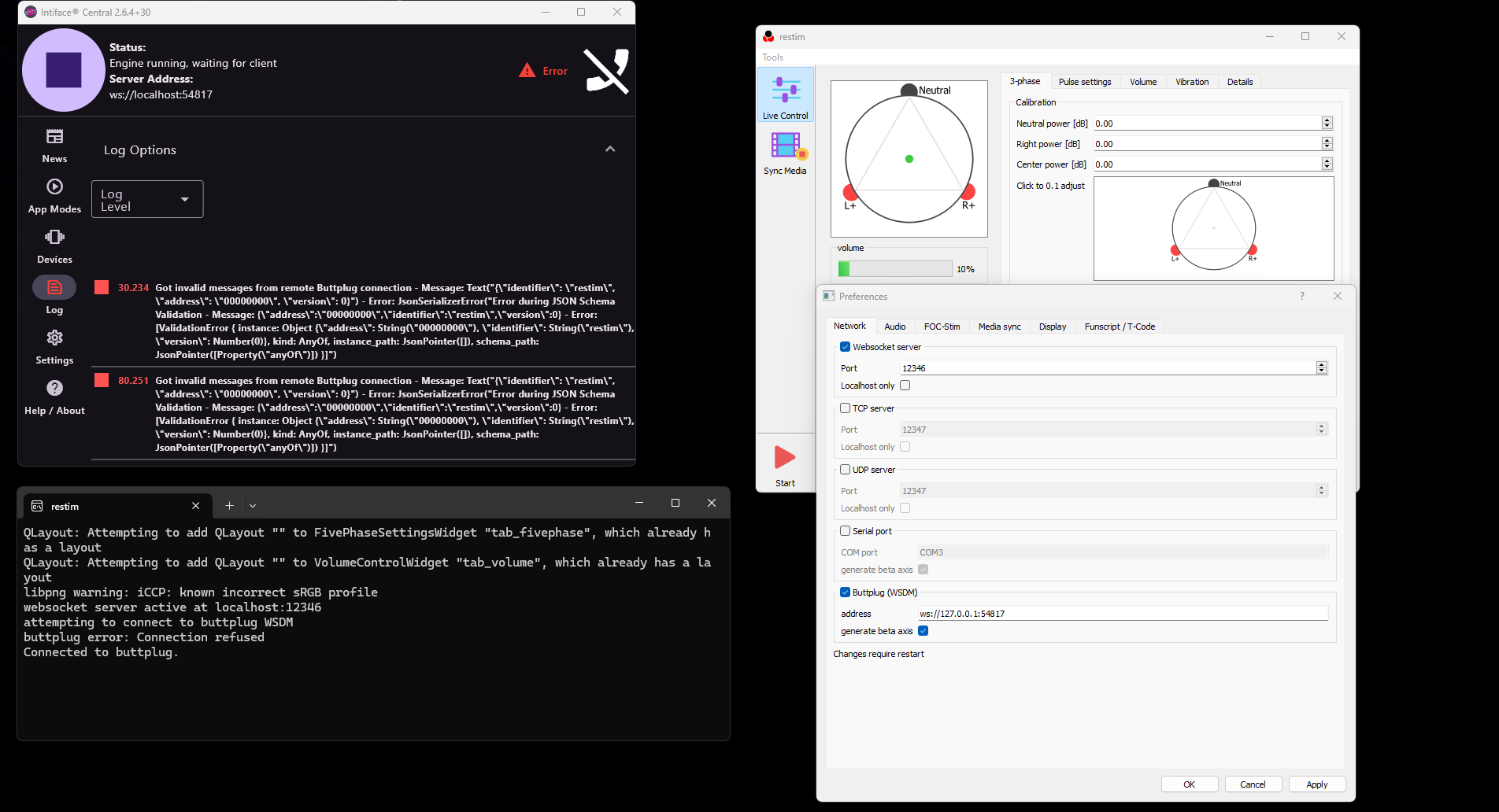
Task: Open News in the Intiface sidebar
Action: 54,146
